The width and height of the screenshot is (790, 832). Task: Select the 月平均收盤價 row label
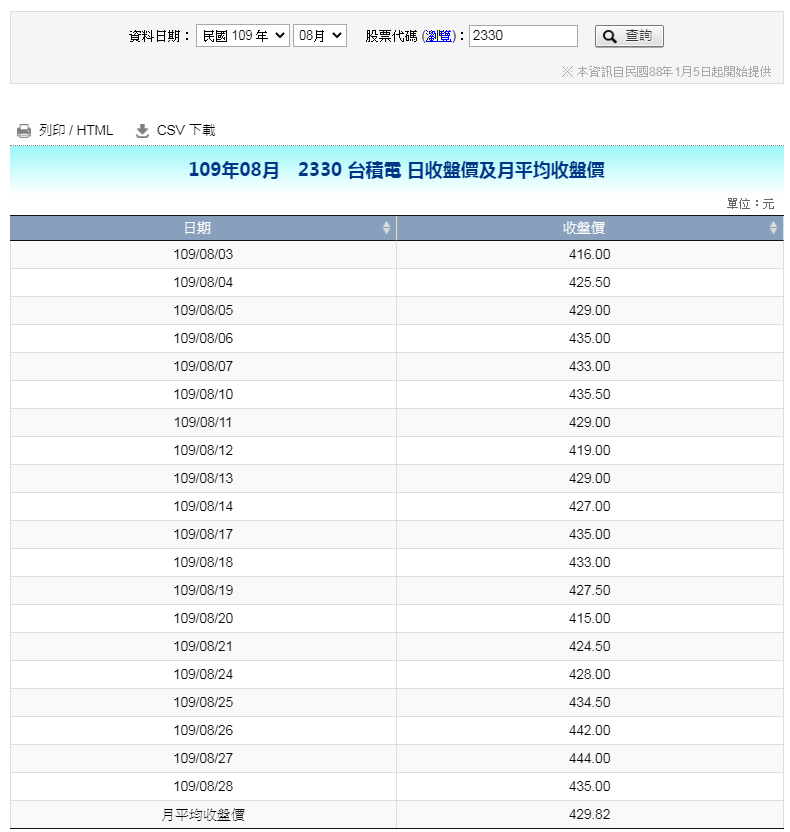click(x=203, y=815)
